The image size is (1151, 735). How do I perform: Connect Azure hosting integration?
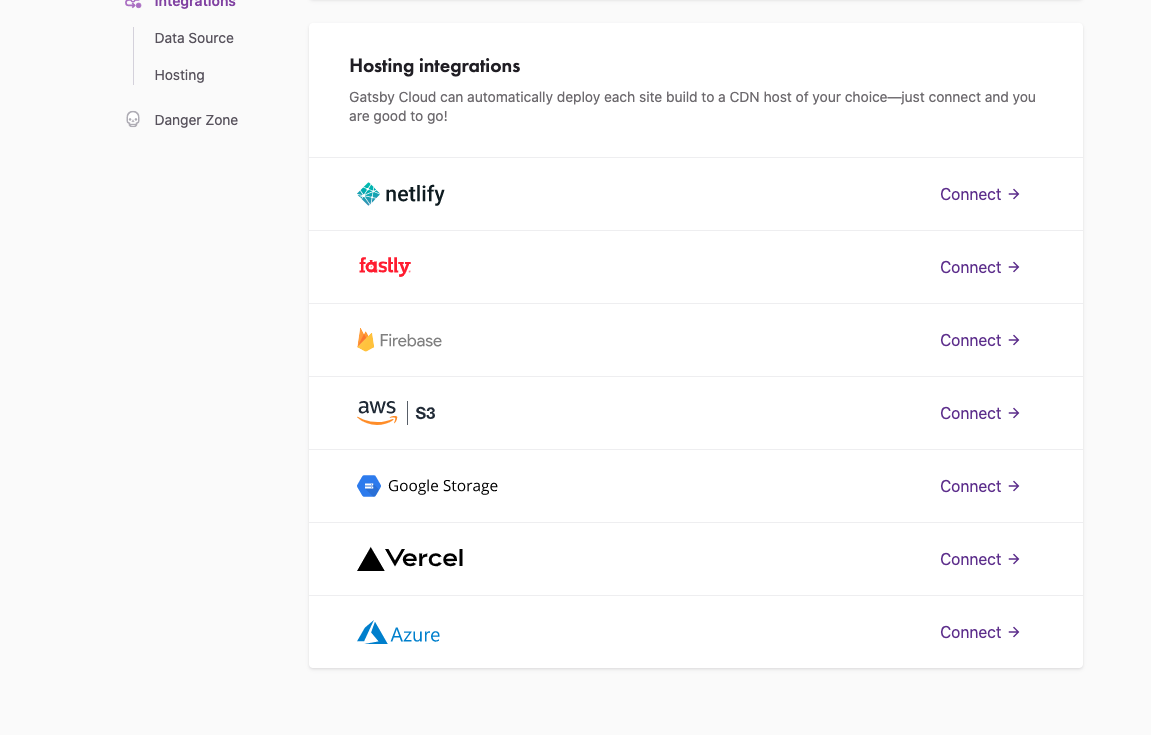point(979,632)
